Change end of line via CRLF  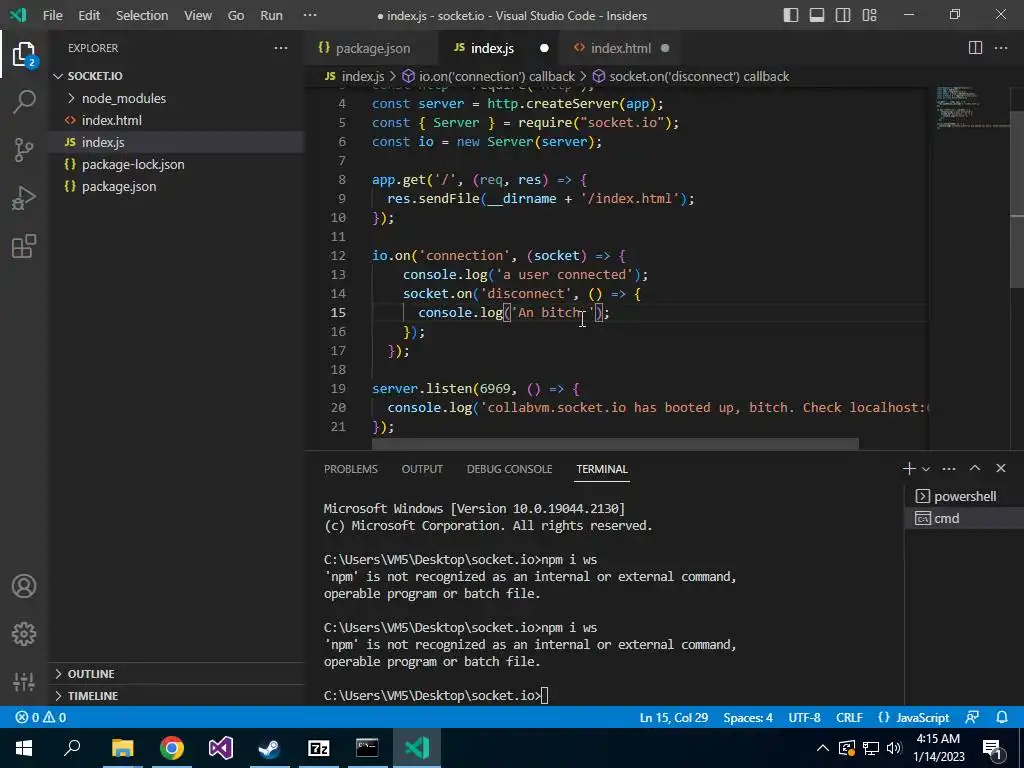click(x=849, y=717)
